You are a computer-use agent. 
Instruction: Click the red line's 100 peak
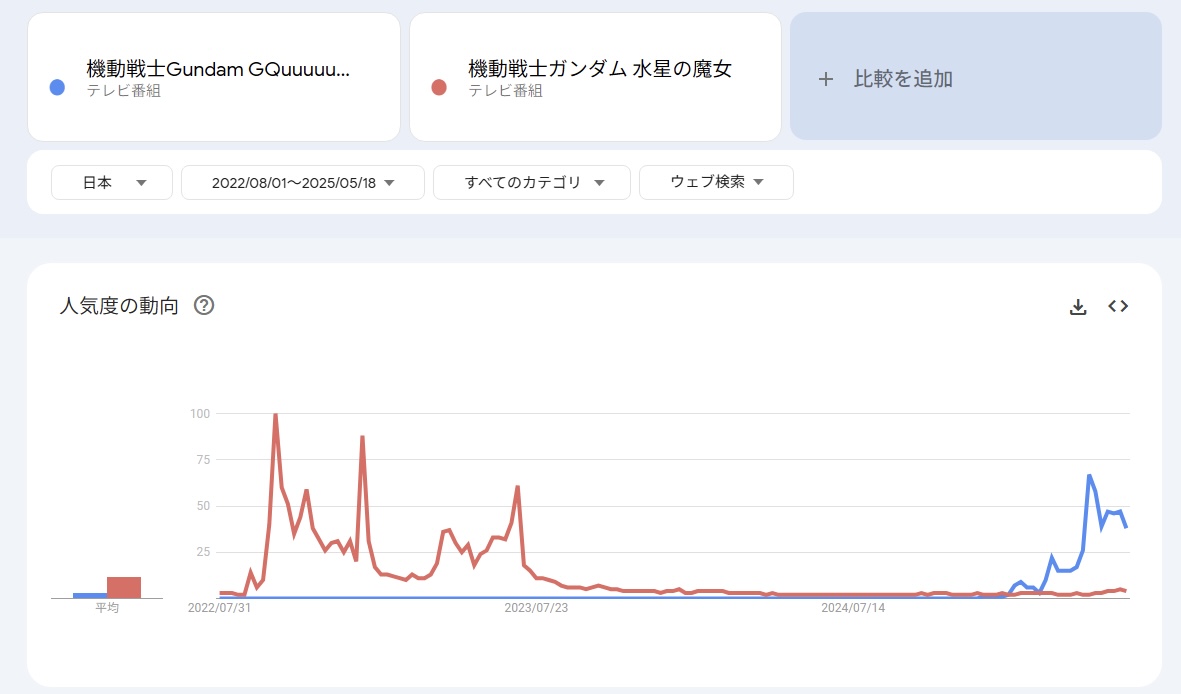pos(276,414)
